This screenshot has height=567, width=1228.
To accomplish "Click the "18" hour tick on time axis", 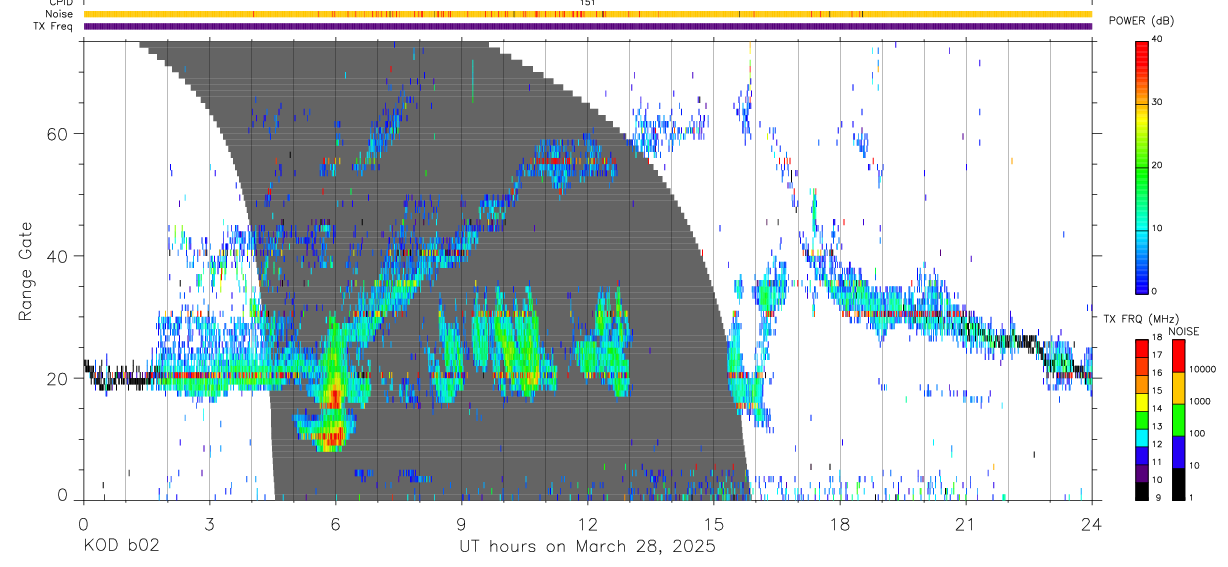I will click(840, 523).
